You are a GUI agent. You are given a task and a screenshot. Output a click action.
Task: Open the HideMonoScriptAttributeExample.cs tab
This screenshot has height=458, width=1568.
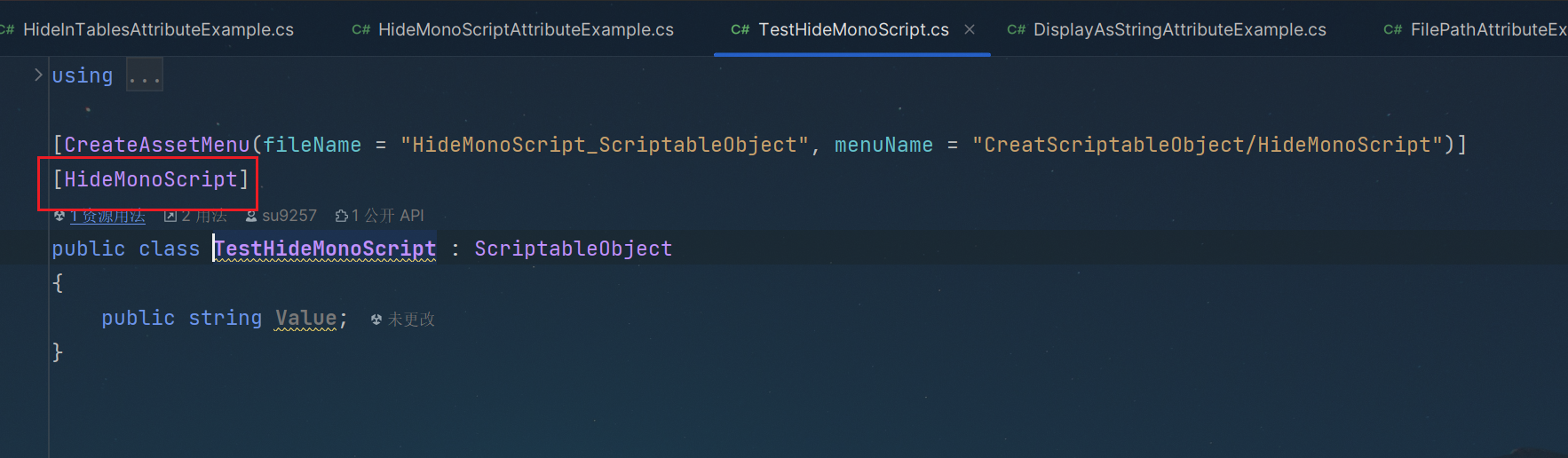513,30
